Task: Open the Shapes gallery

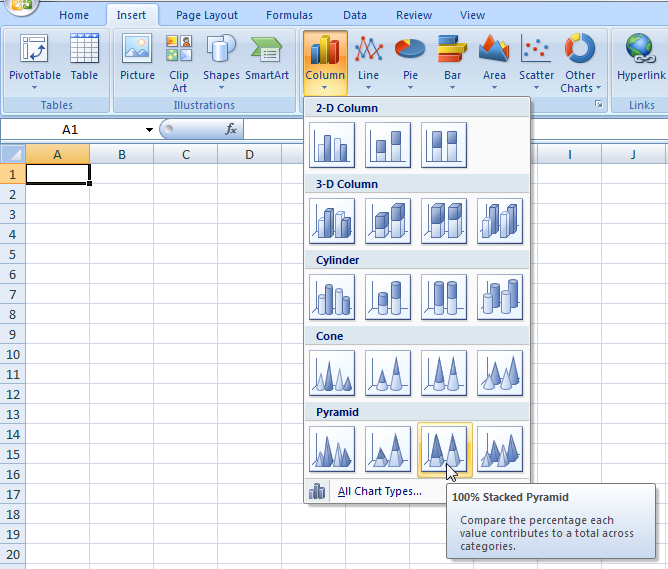Action: (x=221, y=62)
